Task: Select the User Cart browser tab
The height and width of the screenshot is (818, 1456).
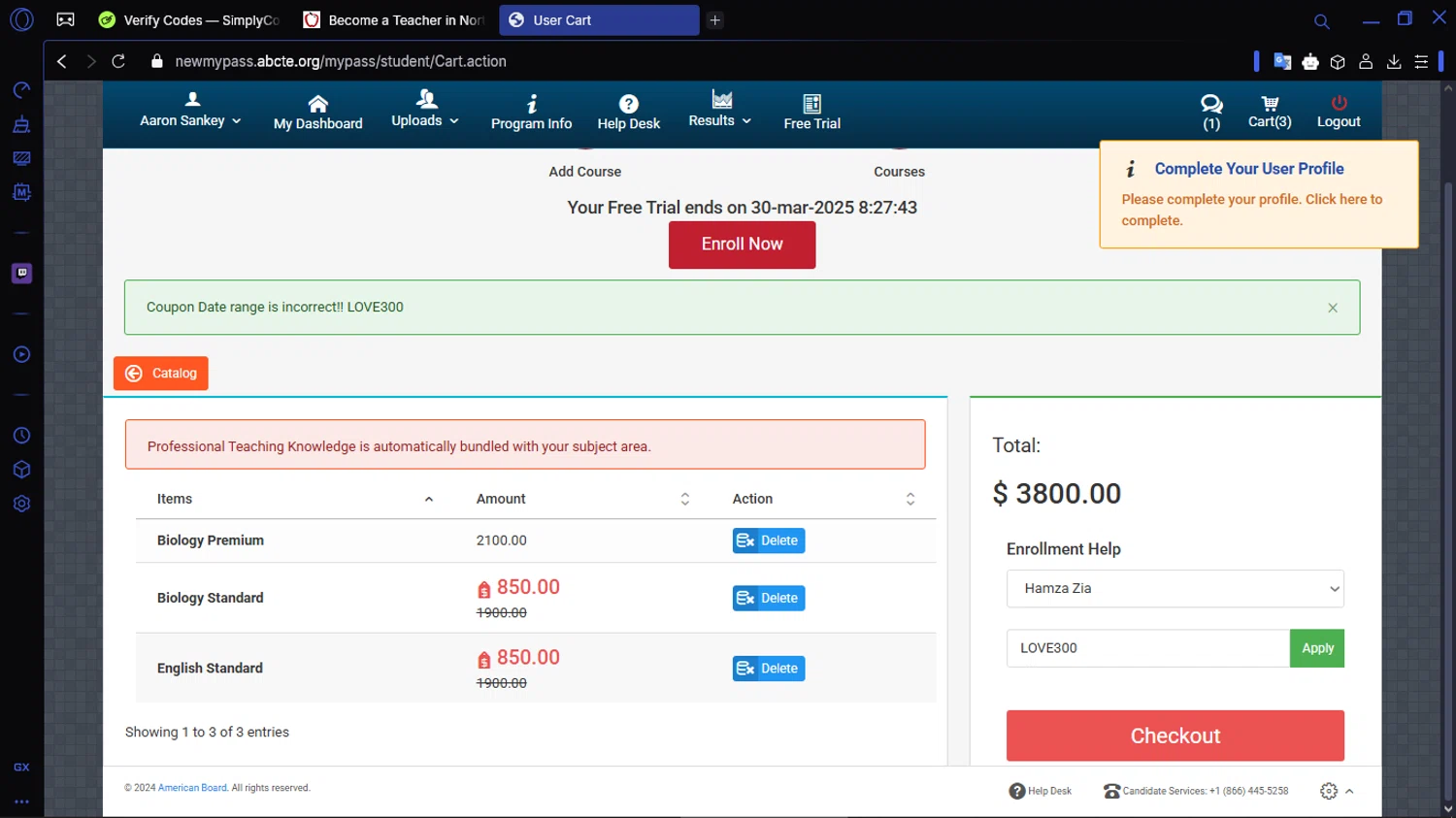Action: pyautogui.click(x=599, y=20)
